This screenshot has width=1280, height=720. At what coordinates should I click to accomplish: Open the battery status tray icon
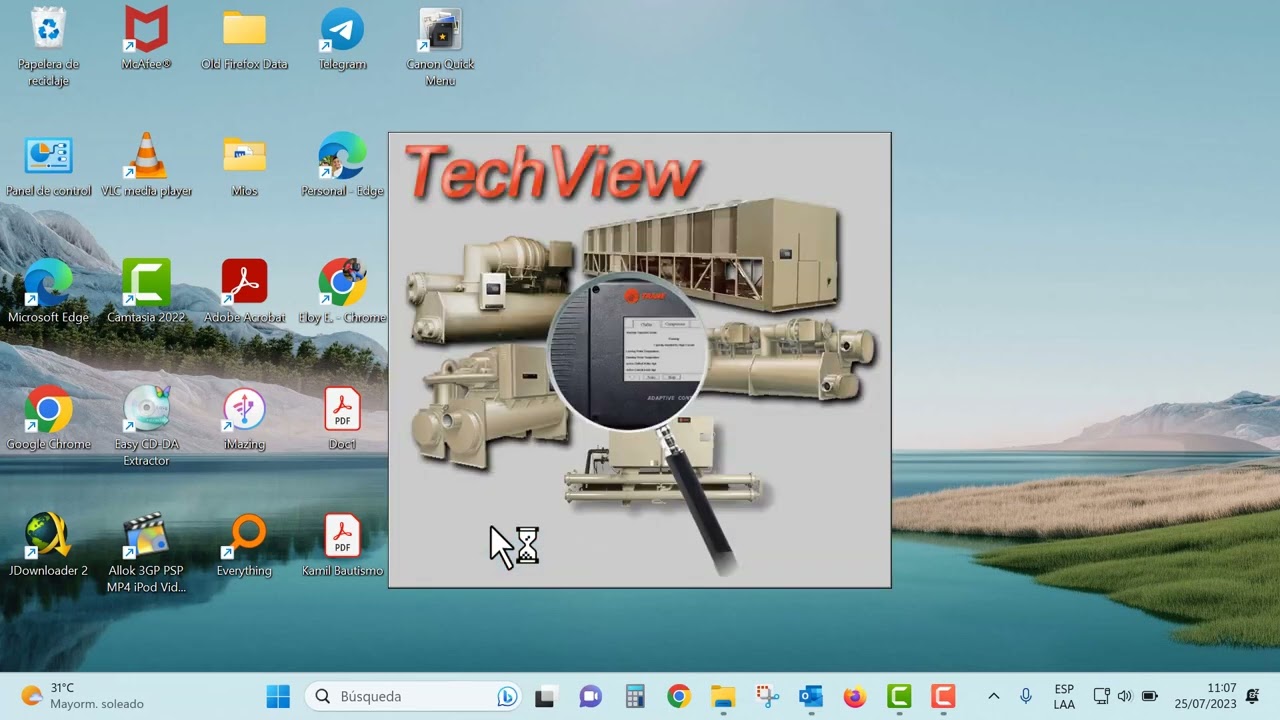click(1149, 696)
